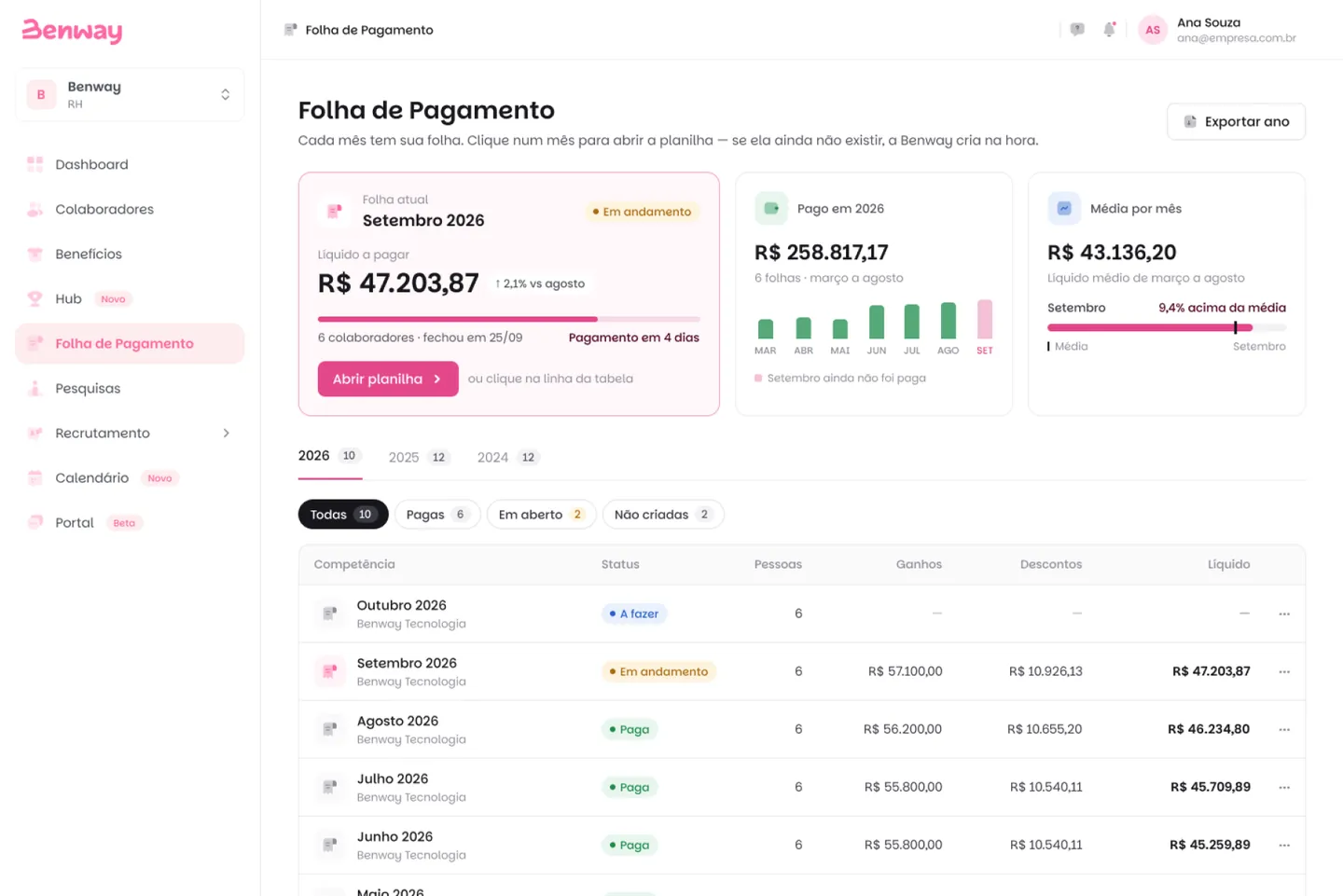Click the Pesquisas sidebar icon
The height and width of the screenshot is (896, 1343).
[x=35, y=388]
